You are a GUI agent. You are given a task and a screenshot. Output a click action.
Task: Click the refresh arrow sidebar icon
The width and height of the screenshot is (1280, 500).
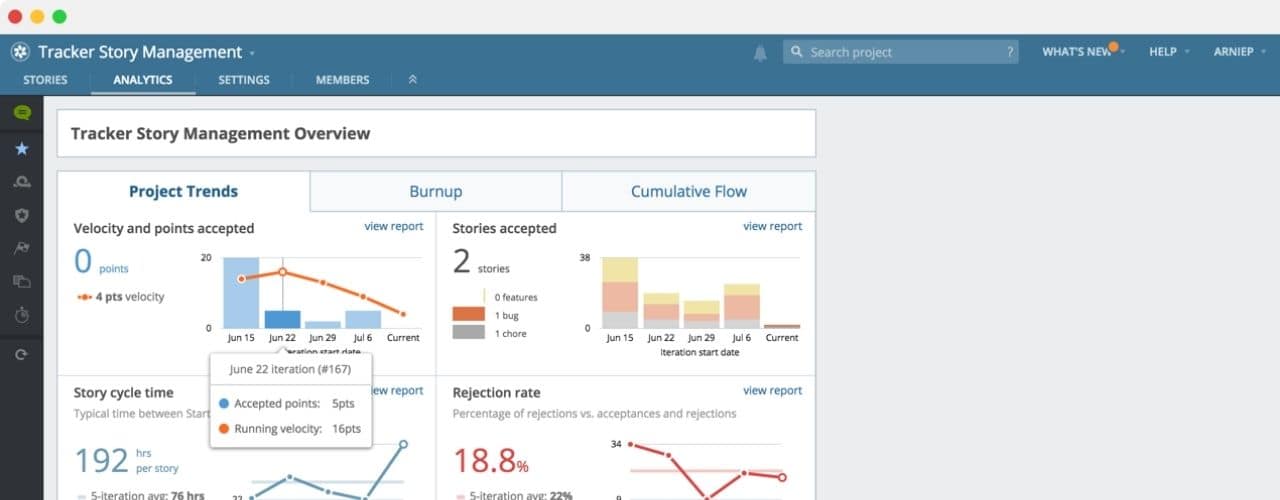21,354
